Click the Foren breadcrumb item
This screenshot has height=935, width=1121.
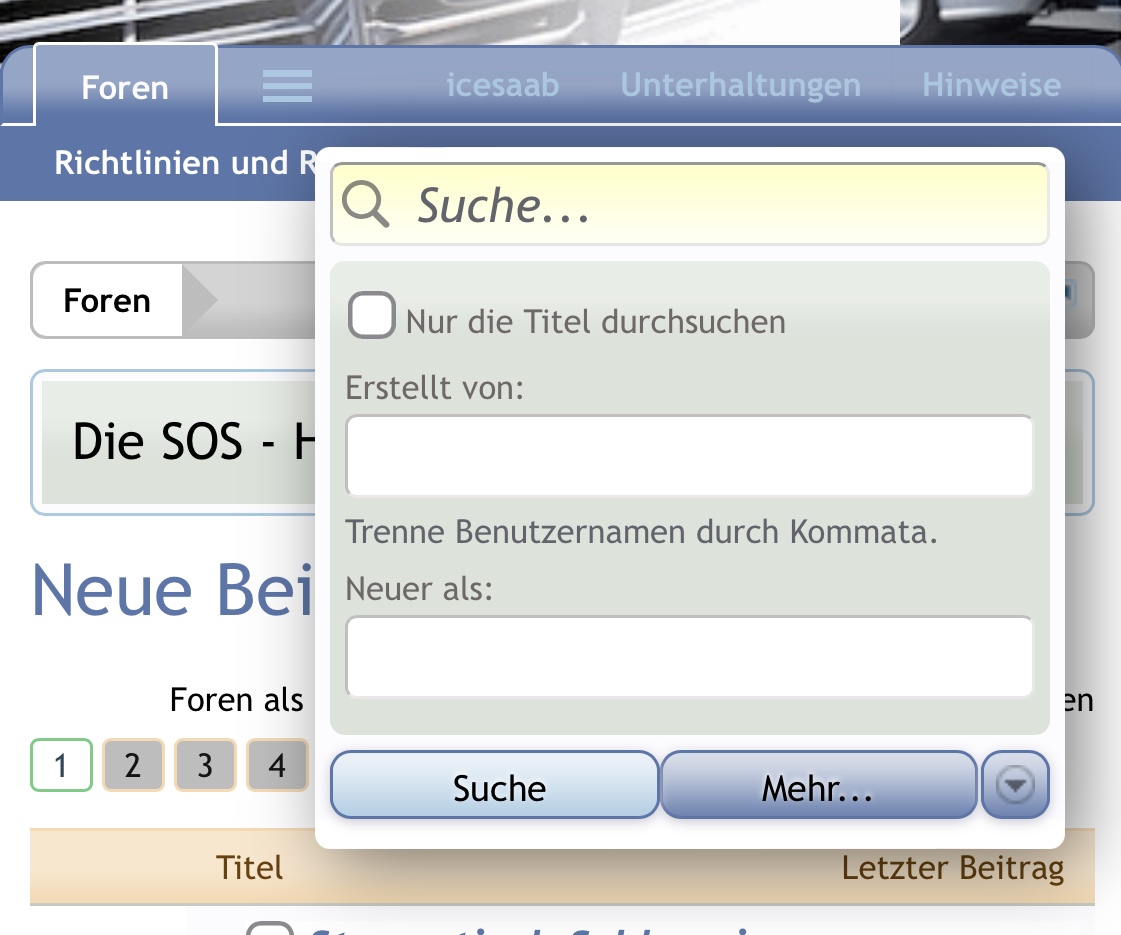(x=107, y=300)
